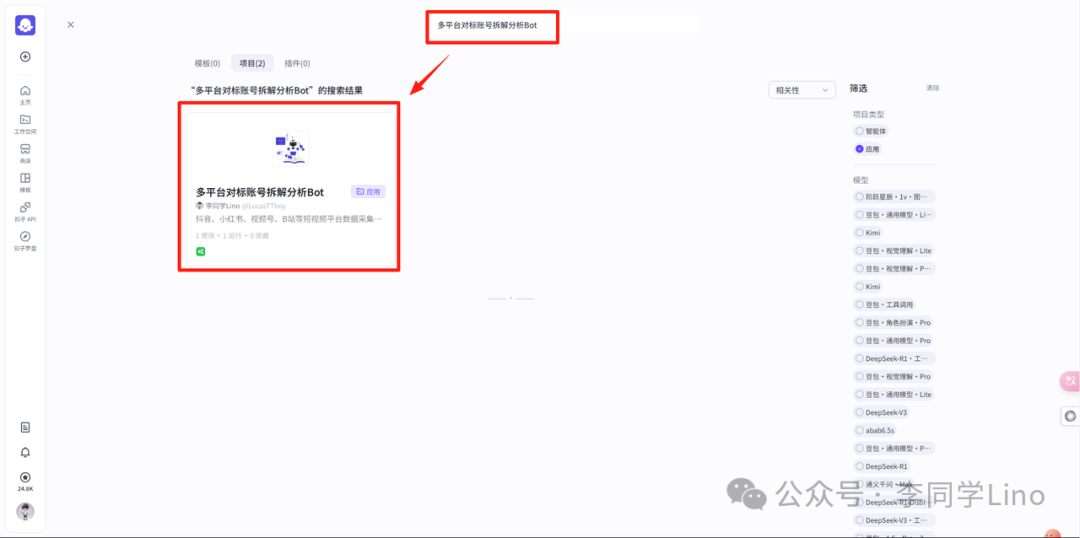Click the card stats 1 使用・1 运行・0 收藏
The width and height of the screenshot is (1080, 538).
[x=232, y=236]
